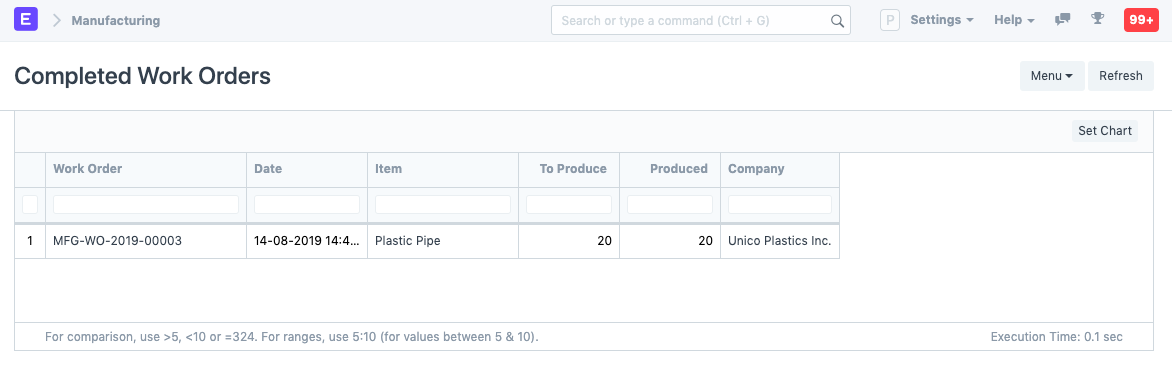Screen dimensions: 1172x371
Task: Go to Manufacturing breadcrumb
Action: coord(116,20)
